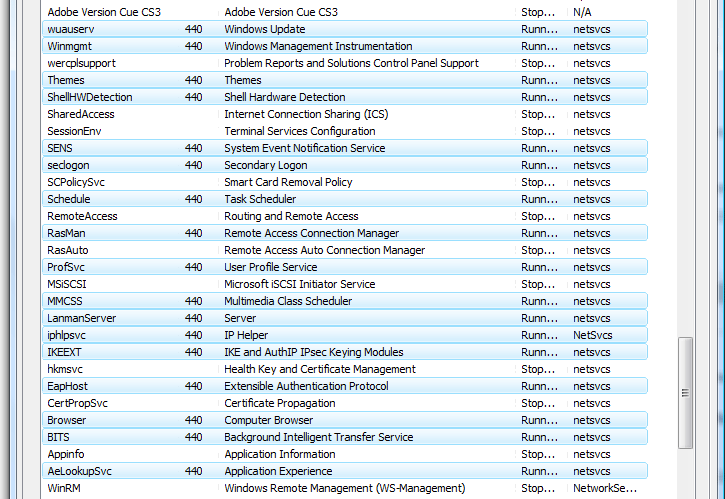725x499 pixels.
Task: Click Microsoft iSCSI Initiator Service description
Action: coord(300,284)
